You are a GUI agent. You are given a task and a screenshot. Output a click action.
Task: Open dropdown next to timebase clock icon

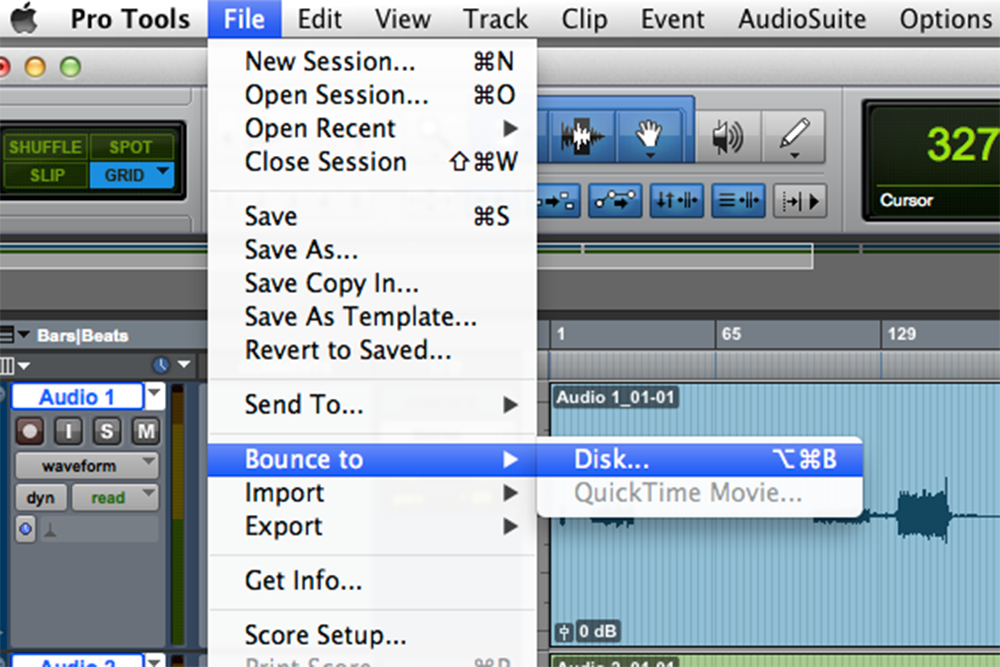(184, 365)
